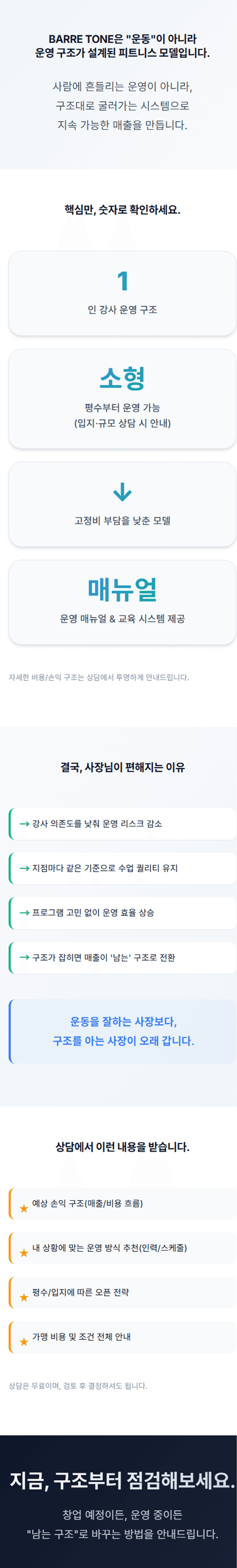
Task: Select the '소형 평수부터 운영 가능' card
Action: pos(122,399)
